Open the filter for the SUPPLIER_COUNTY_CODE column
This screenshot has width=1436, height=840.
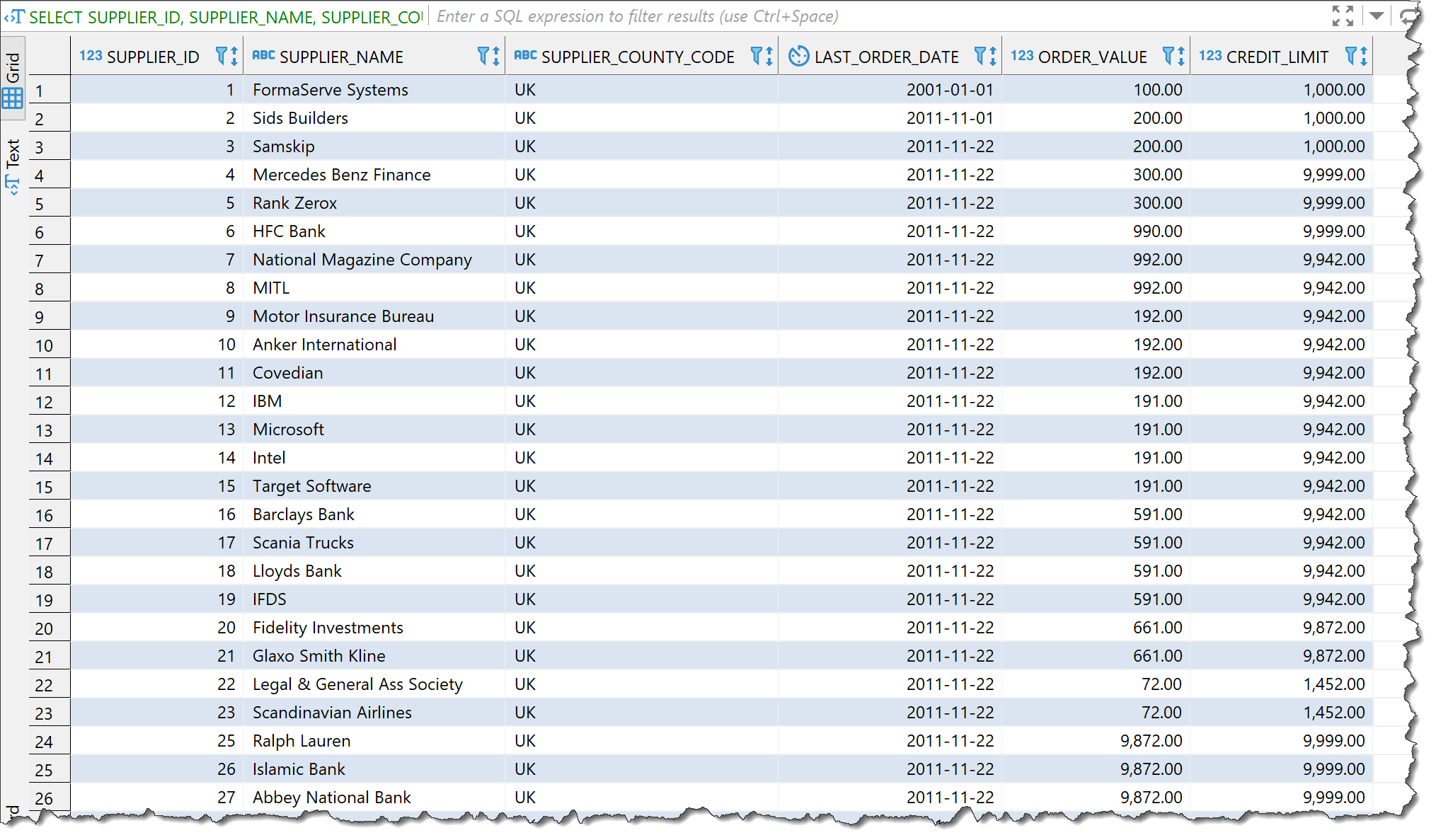coord(757,56)
